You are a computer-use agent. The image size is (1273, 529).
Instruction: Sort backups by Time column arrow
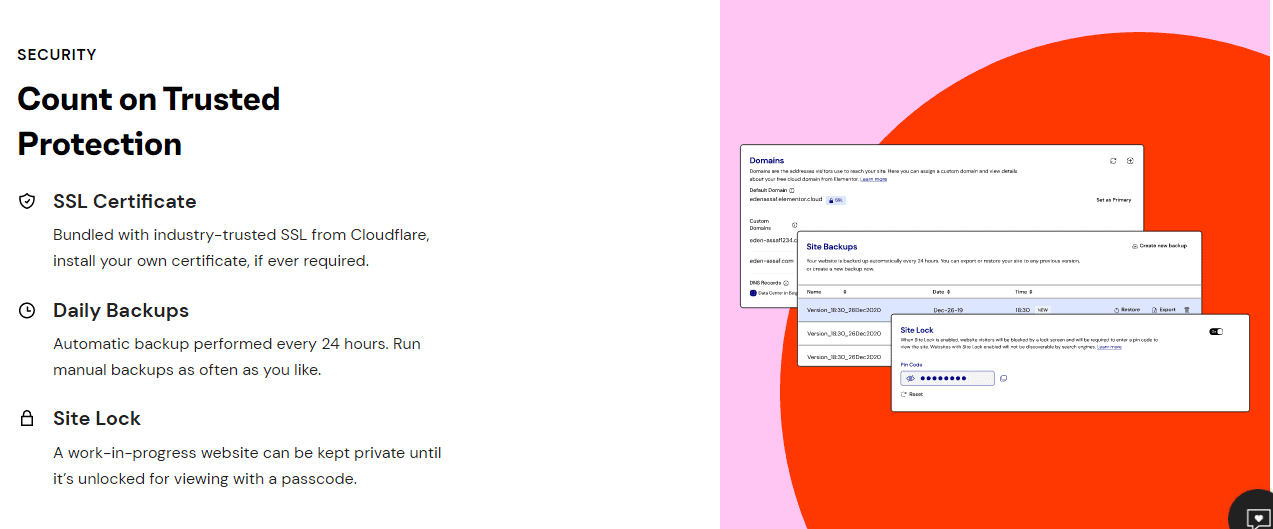coord(1031,292)
